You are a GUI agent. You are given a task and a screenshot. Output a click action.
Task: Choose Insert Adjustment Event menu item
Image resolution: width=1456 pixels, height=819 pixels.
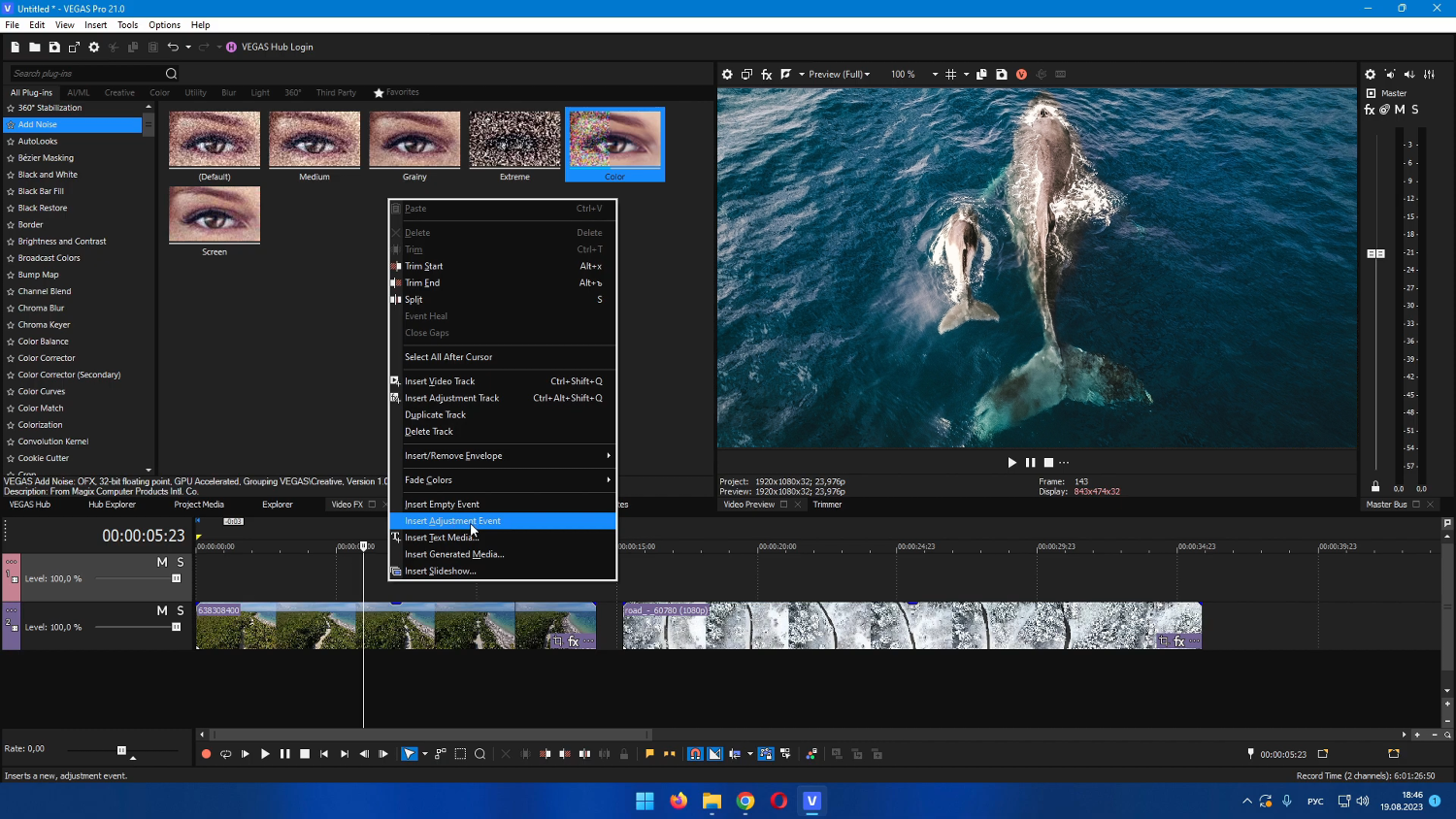[503, 521]
